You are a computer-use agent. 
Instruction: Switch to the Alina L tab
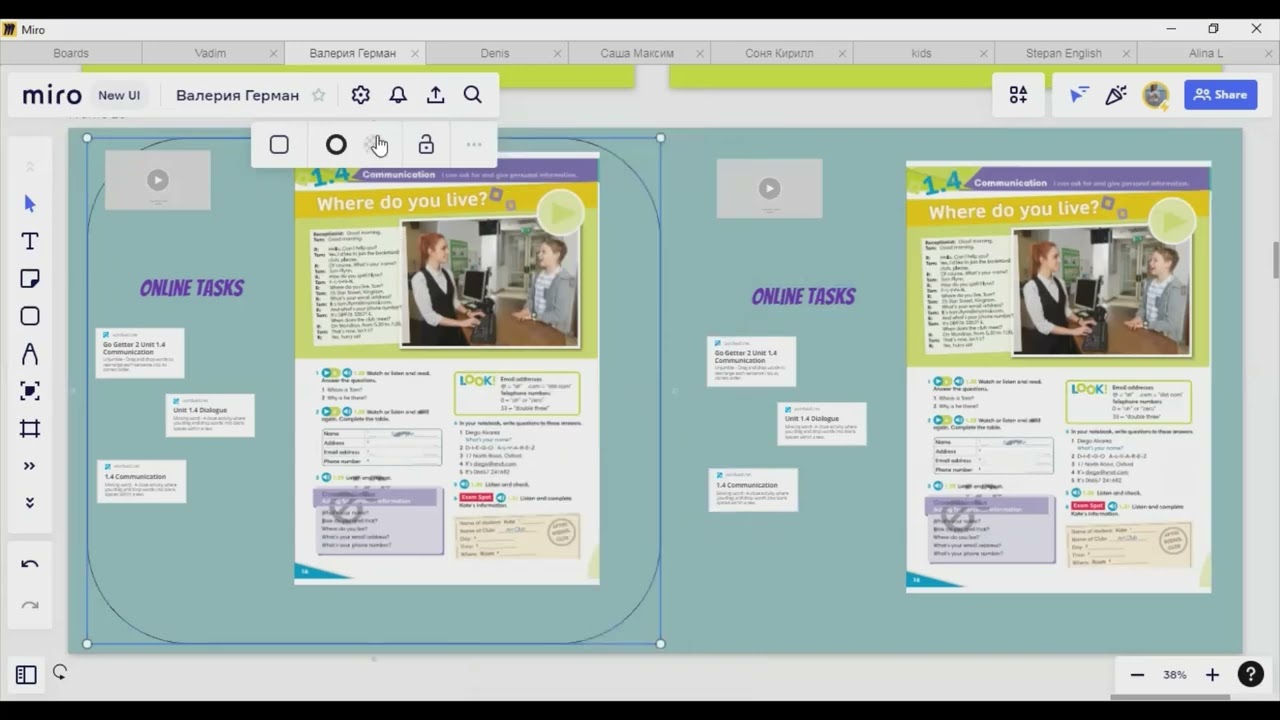(x=1206, y=53)
